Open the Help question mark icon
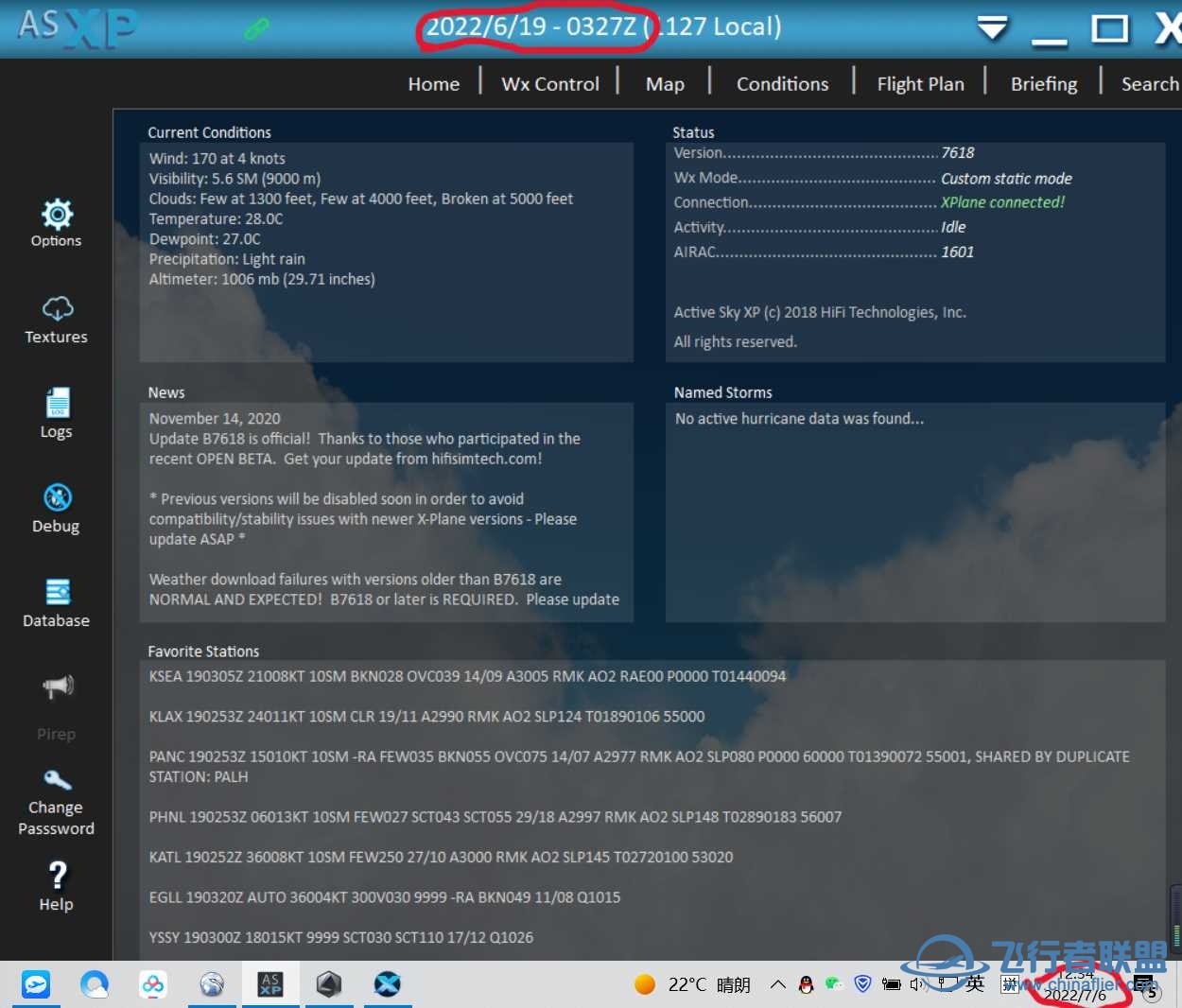 point(57,875)
